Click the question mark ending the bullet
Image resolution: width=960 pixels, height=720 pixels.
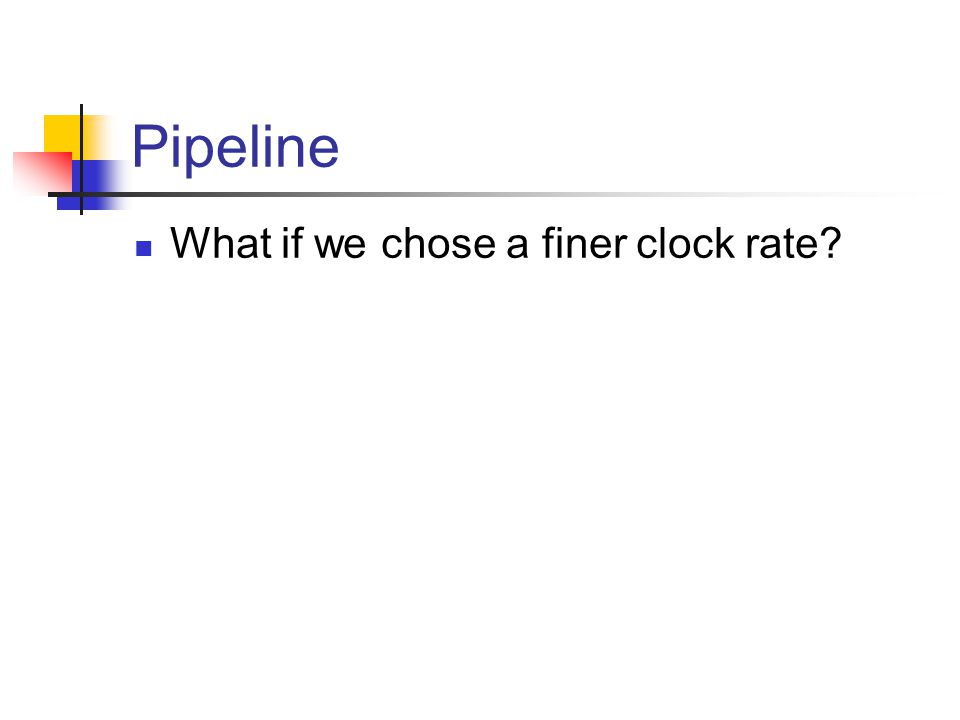coord(831,243)
